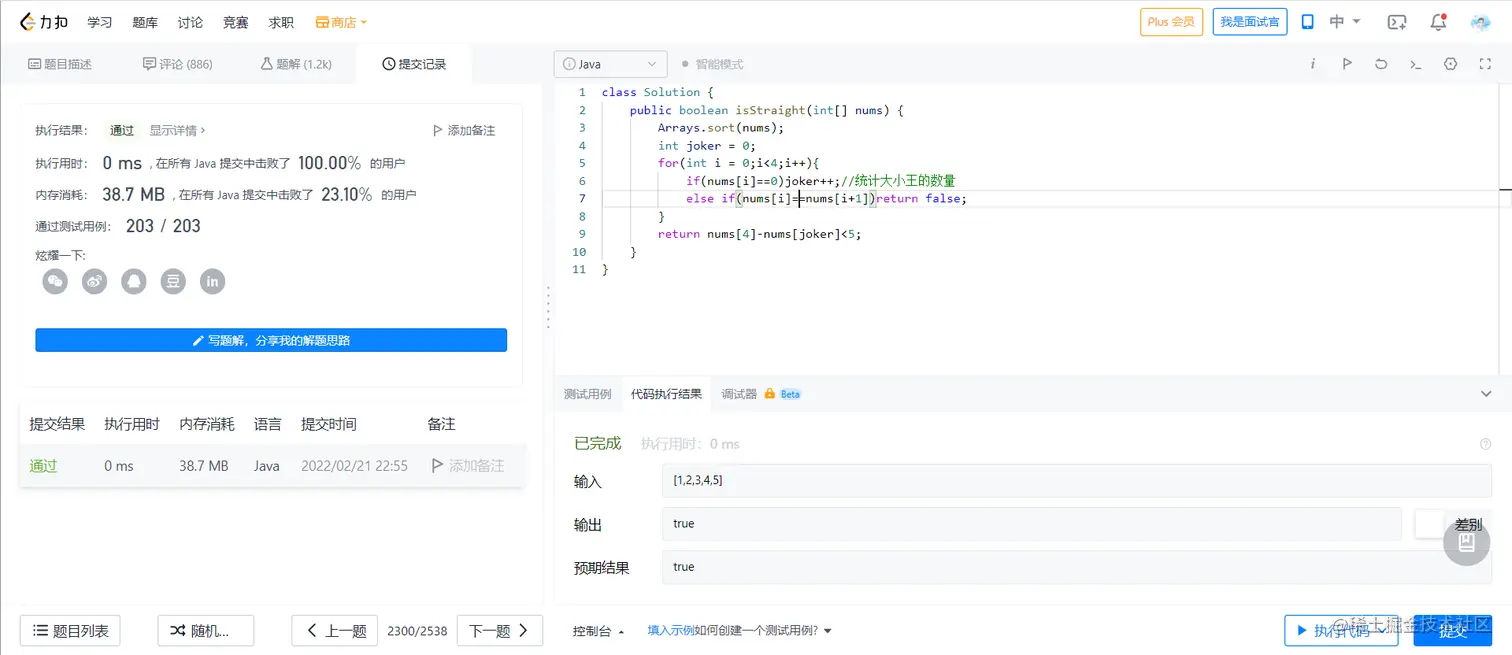This screenshot has height=655, width=1512.
Task: Open the 求职 menu
Action: point(281,22)
